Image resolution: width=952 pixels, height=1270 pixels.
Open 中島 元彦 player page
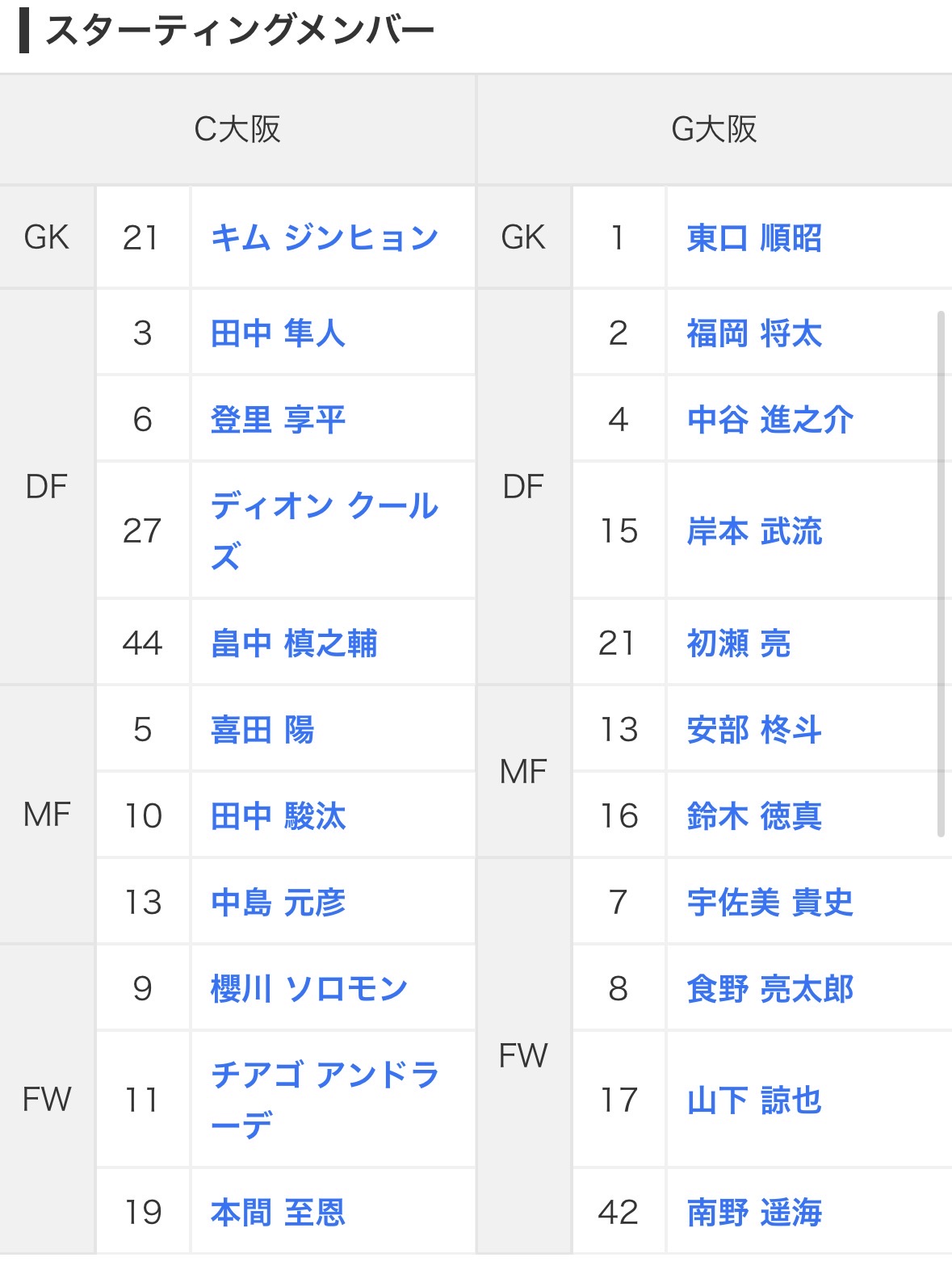(278, 903)
